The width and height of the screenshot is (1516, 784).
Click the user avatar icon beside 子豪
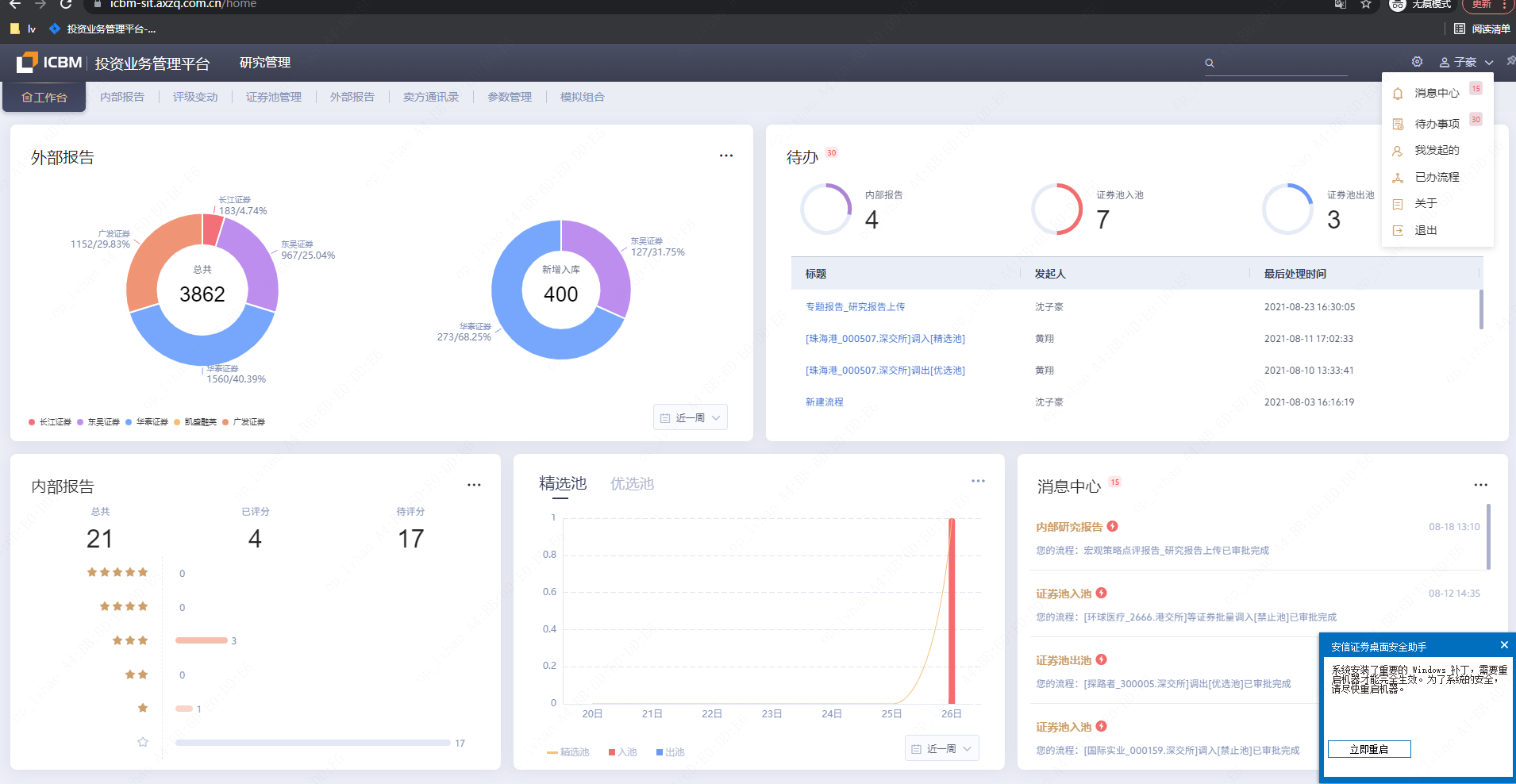click(x=1445, y=62)
